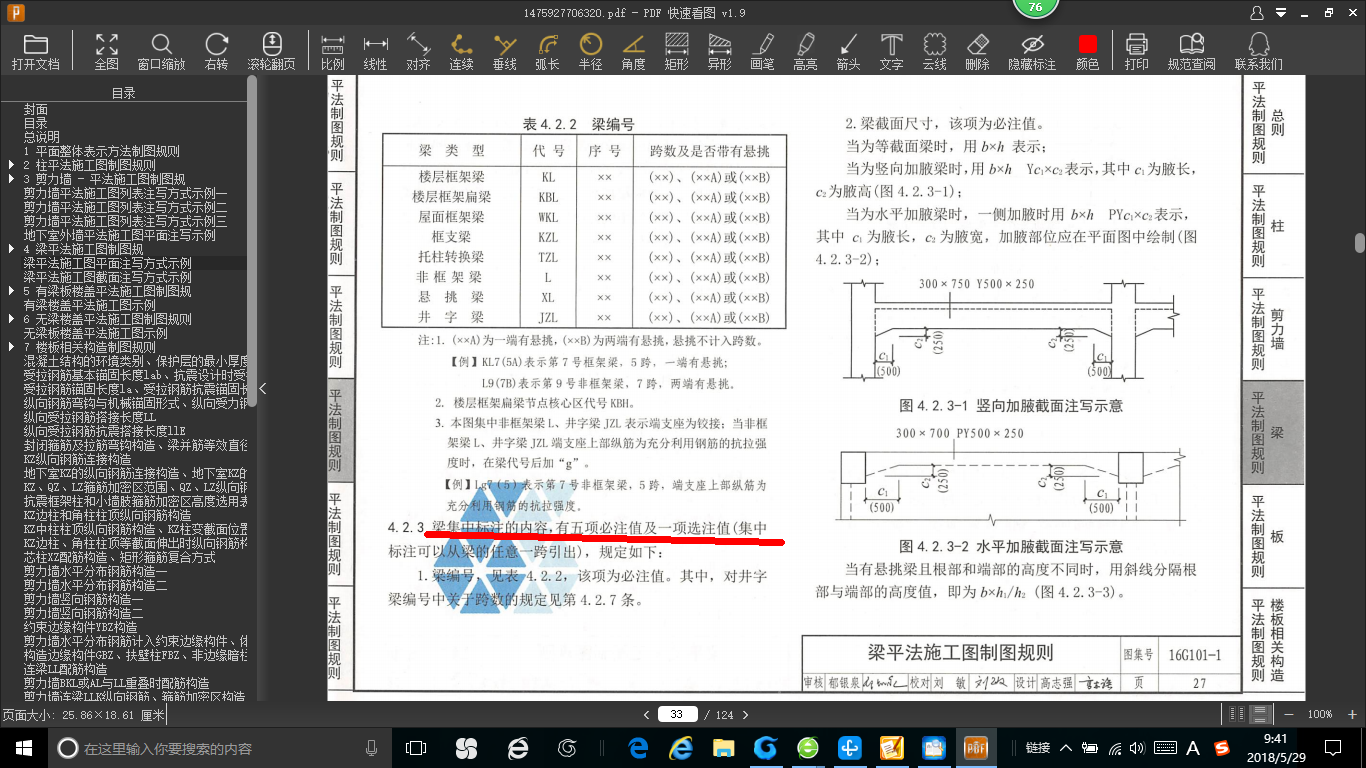The width and height of the screenshot is (1366, 768).
Task: Select the 线性 linear measurement tool
Action: click(x=375, y=51)
